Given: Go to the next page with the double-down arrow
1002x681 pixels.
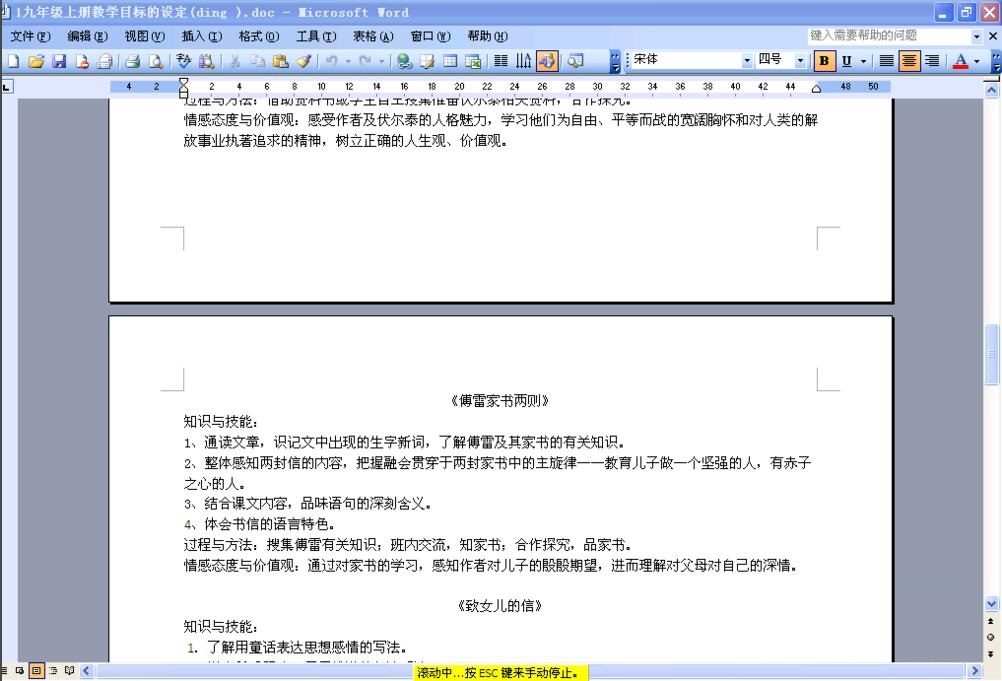Looking at the screenshot, I should [x=991, y=654].
